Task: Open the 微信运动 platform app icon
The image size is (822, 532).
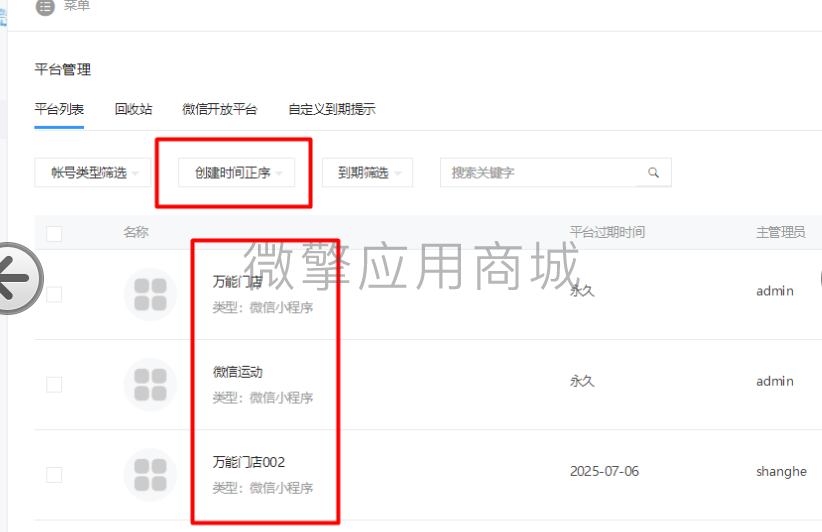Action: (x=150, y=384)
